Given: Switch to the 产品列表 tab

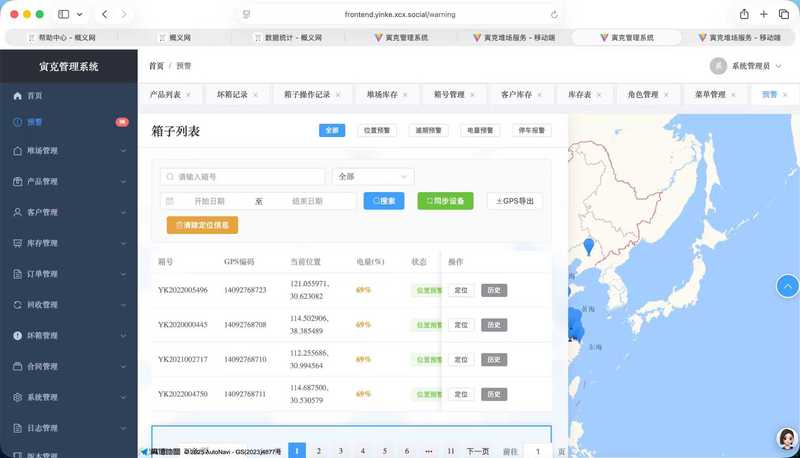Looking at the screenshot, I should click(x=165, y=95).
